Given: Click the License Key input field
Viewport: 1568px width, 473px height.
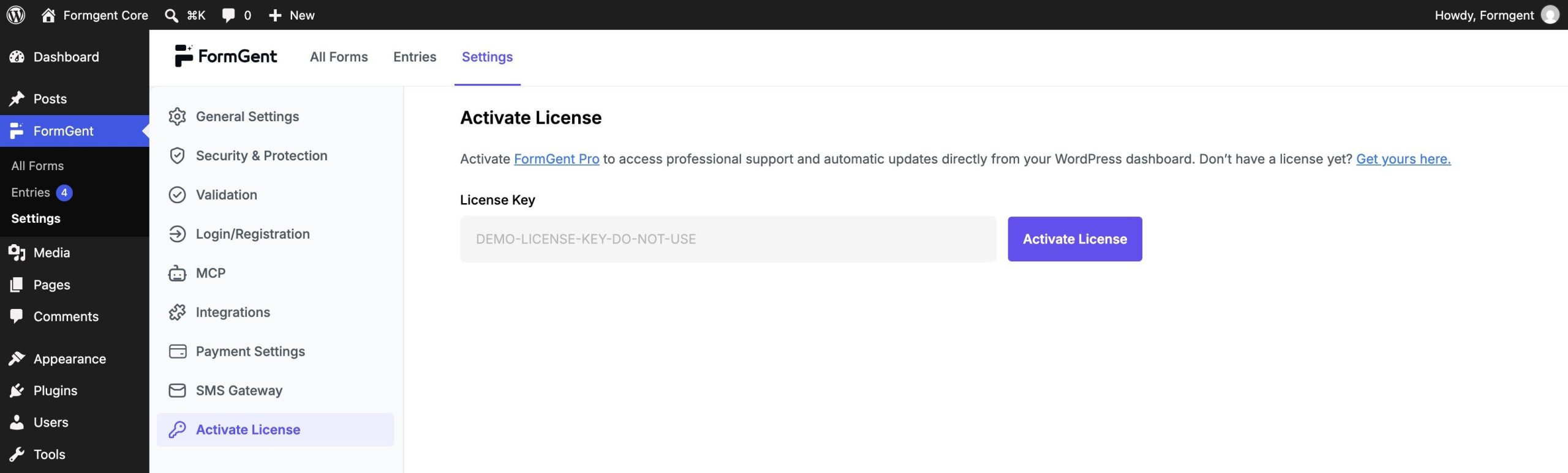Looking at the screenshot, I should pyautogui.click(x=728, y=239).
